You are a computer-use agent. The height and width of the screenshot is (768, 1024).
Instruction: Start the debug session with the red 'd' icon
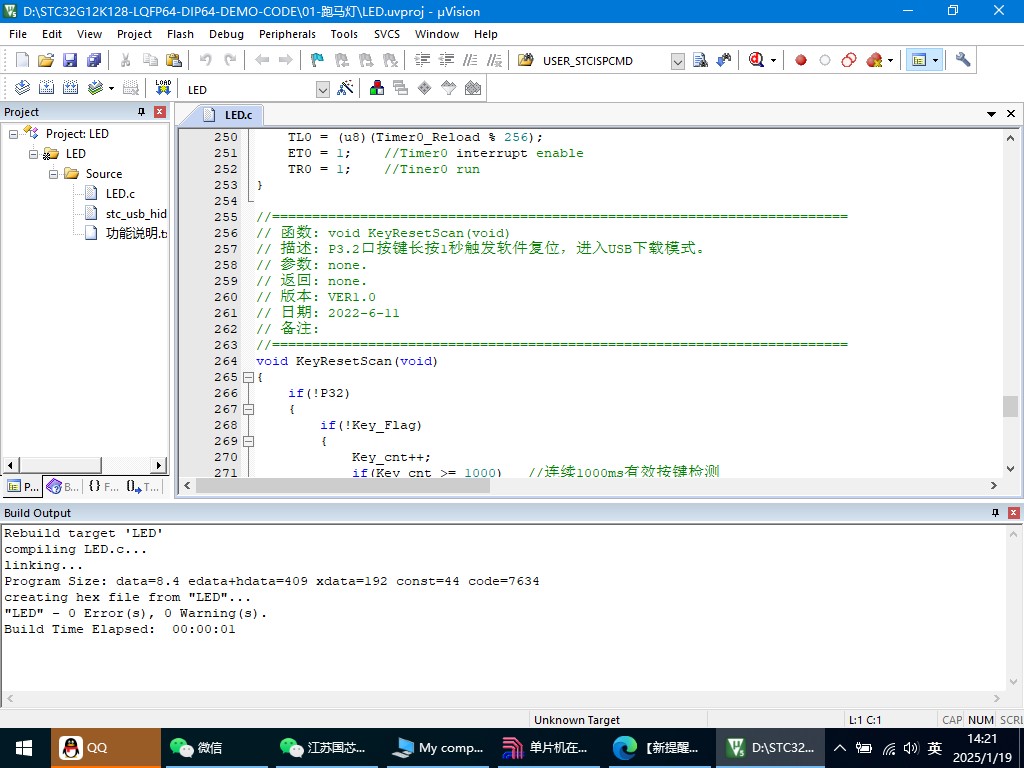(756, 60)
